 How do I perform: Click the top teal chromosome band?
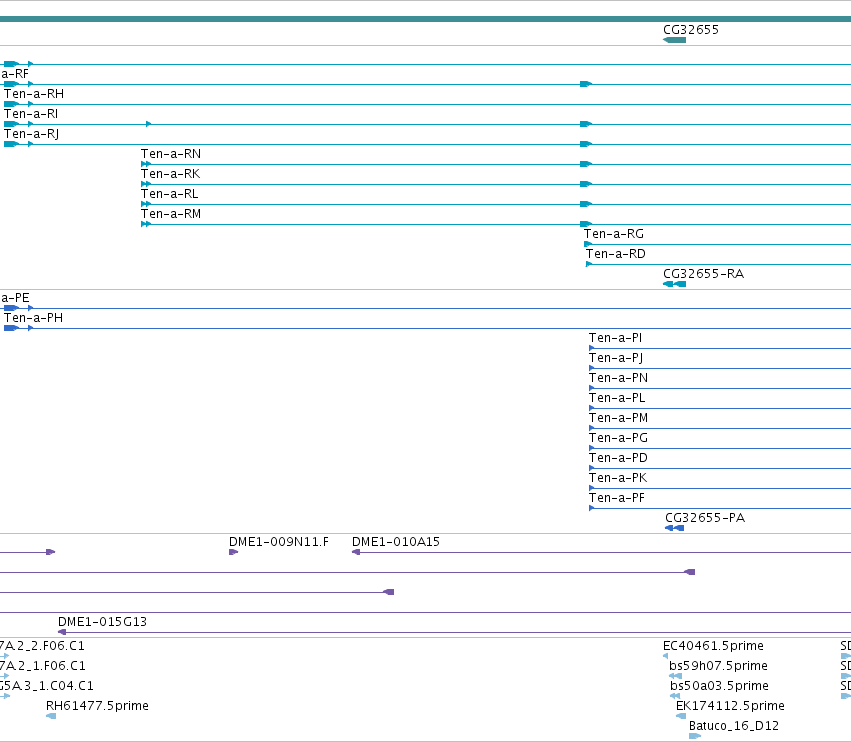(426, 19)
